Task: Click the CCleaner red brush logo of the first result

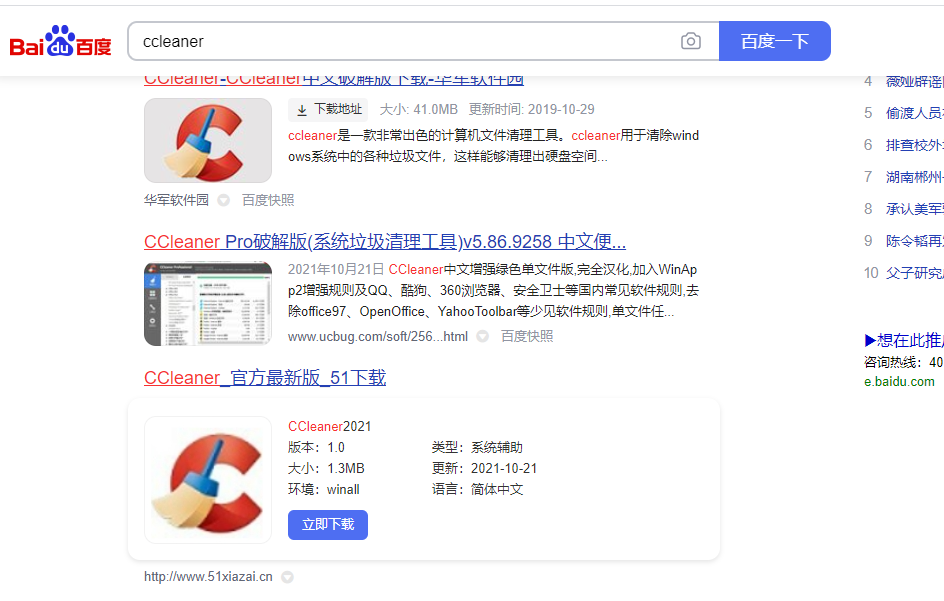Action: pyautogui.click(x=207, y=138)
